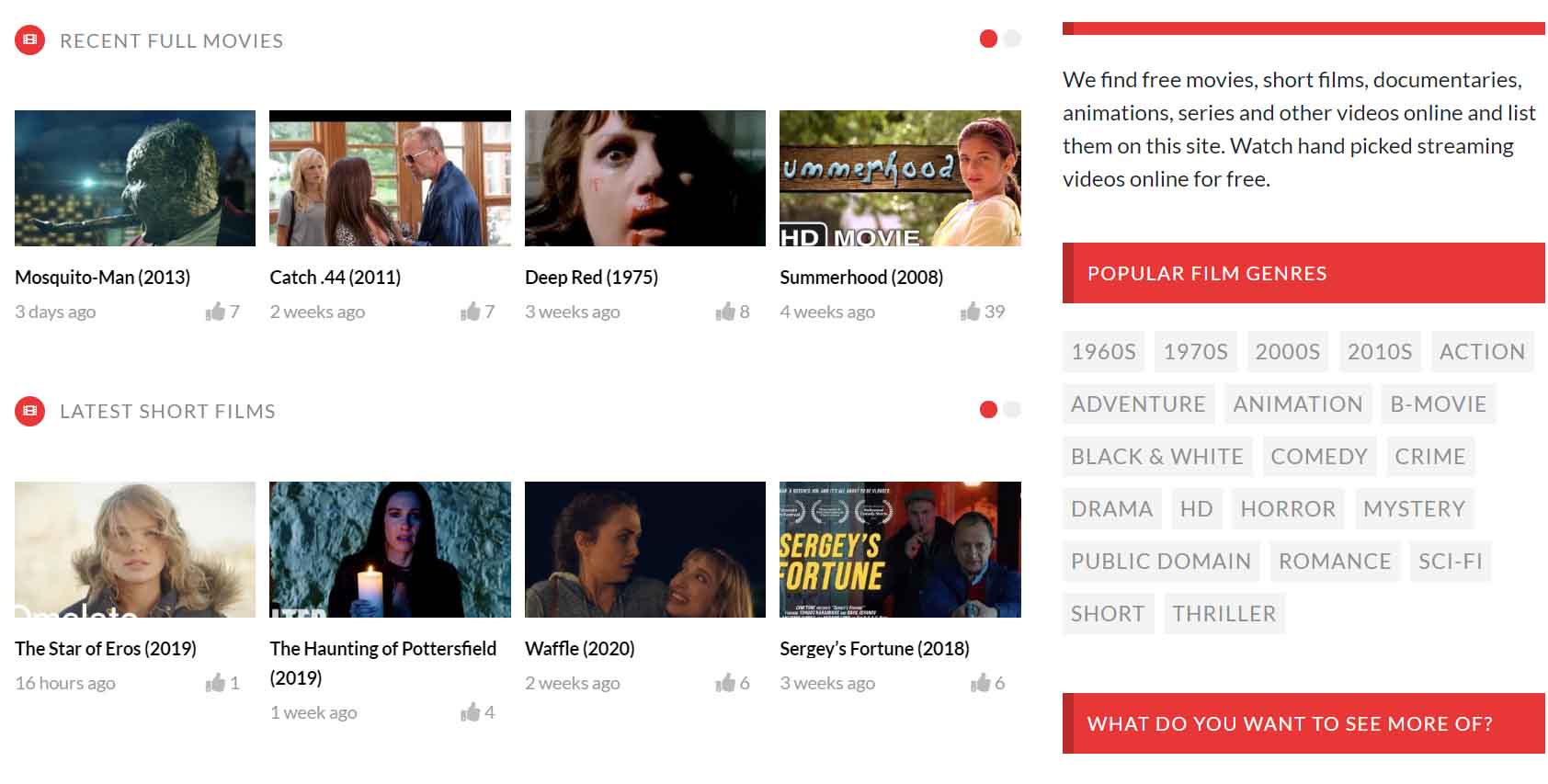Open the Deep Red movie thumbnail
The width and height of the screenshot is (1548, 784).
645,178
